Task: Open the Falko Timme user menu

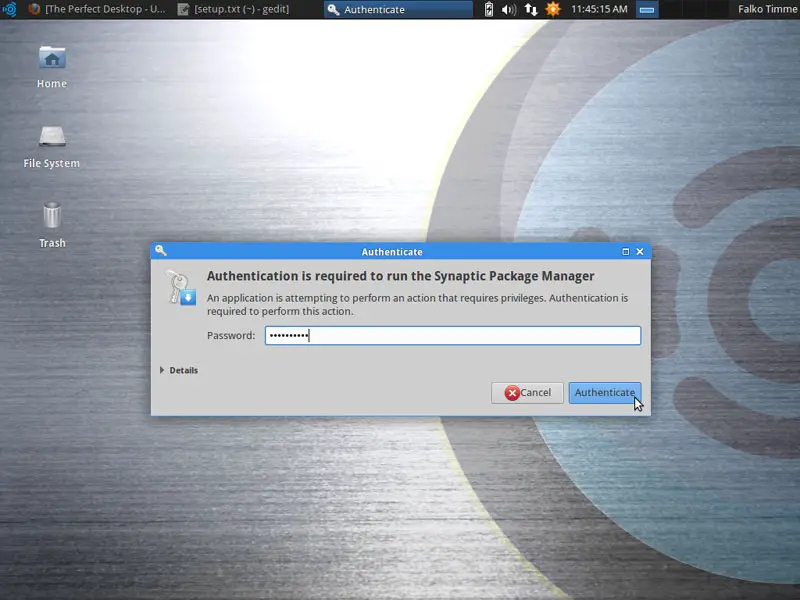Action: (x=767, y=9)
